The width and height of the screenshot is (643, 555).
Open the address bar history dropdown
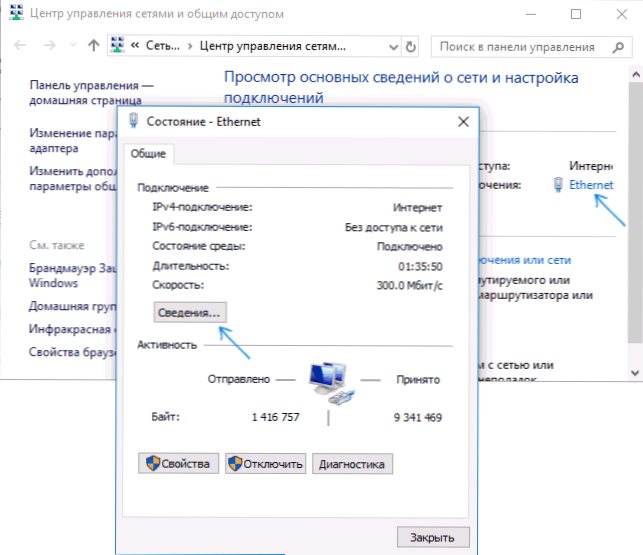(x=393, y=47)
